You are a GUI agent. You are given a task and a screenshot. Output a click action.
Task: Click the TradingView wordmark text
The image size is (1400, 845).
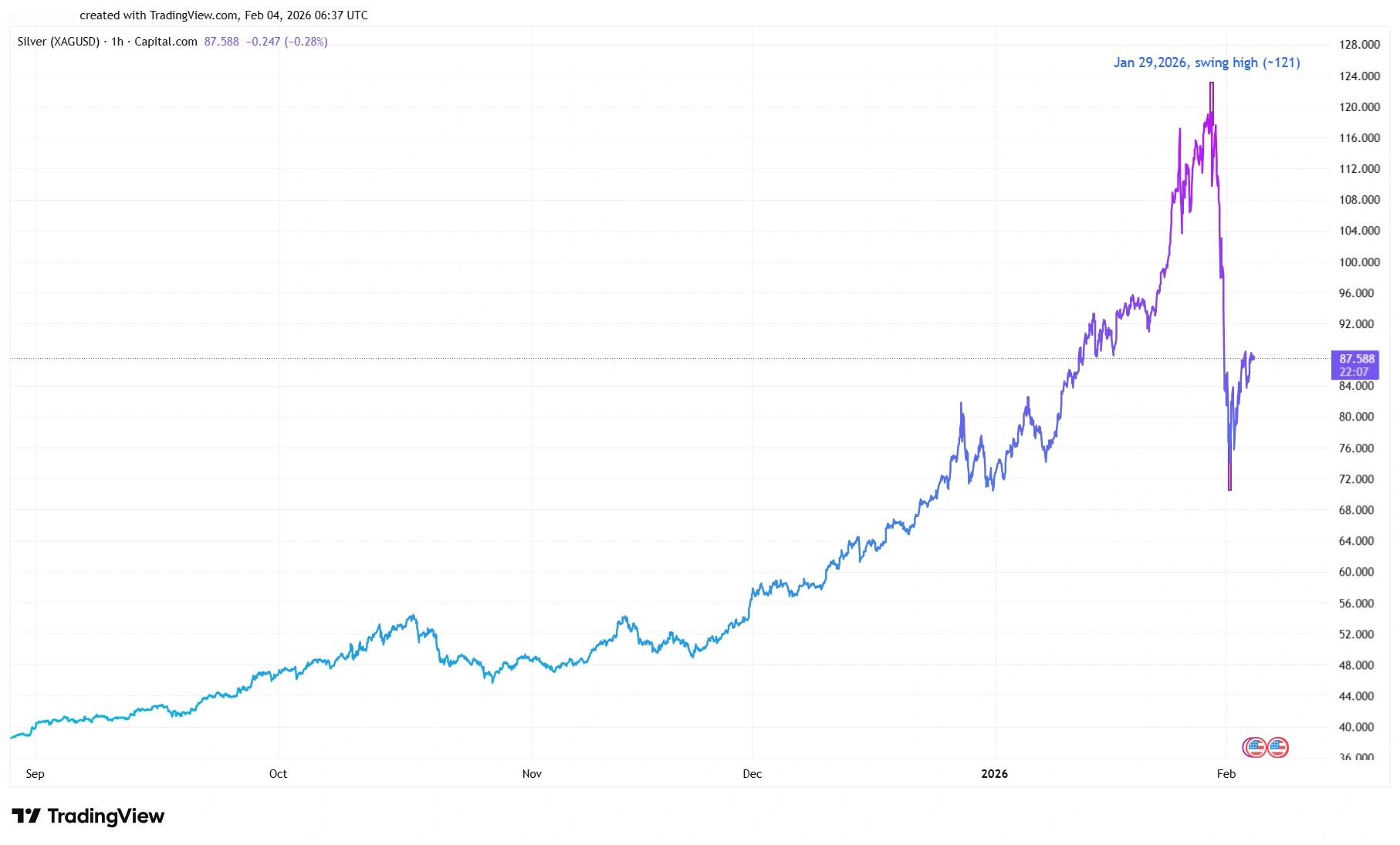point(106,816)
